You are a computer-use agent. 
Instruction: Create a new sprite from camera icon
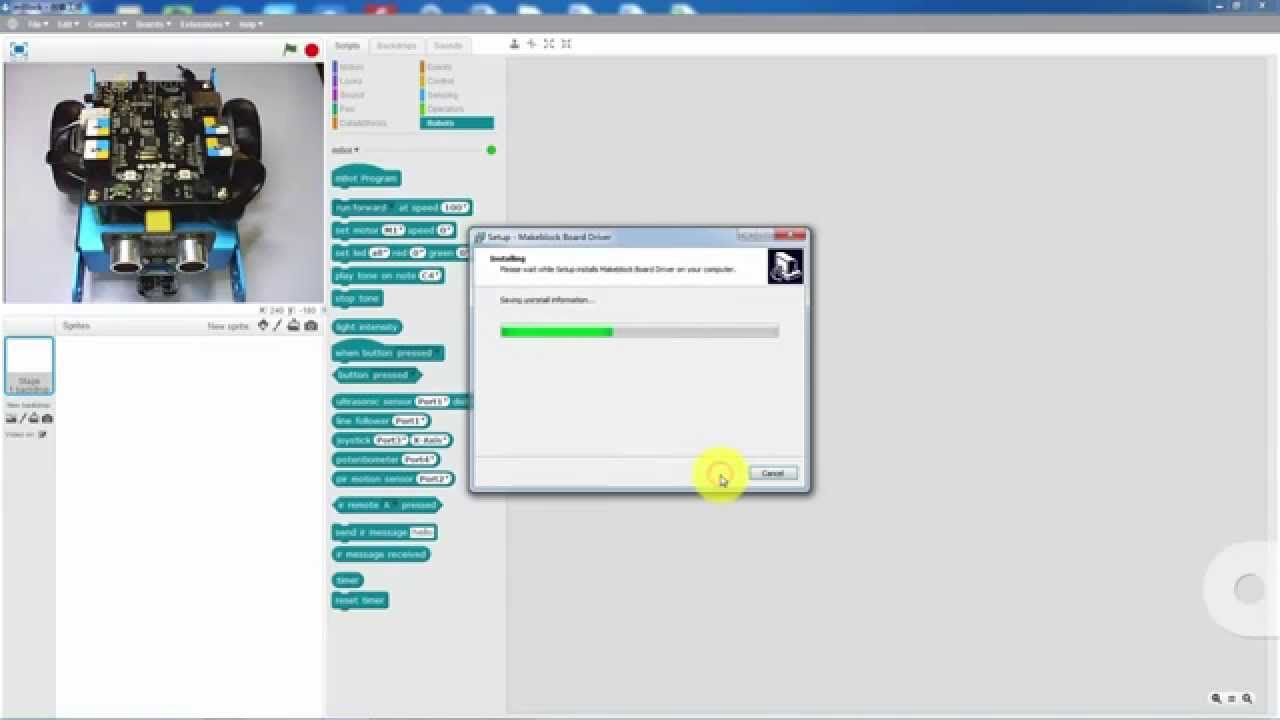pos(311,326)
